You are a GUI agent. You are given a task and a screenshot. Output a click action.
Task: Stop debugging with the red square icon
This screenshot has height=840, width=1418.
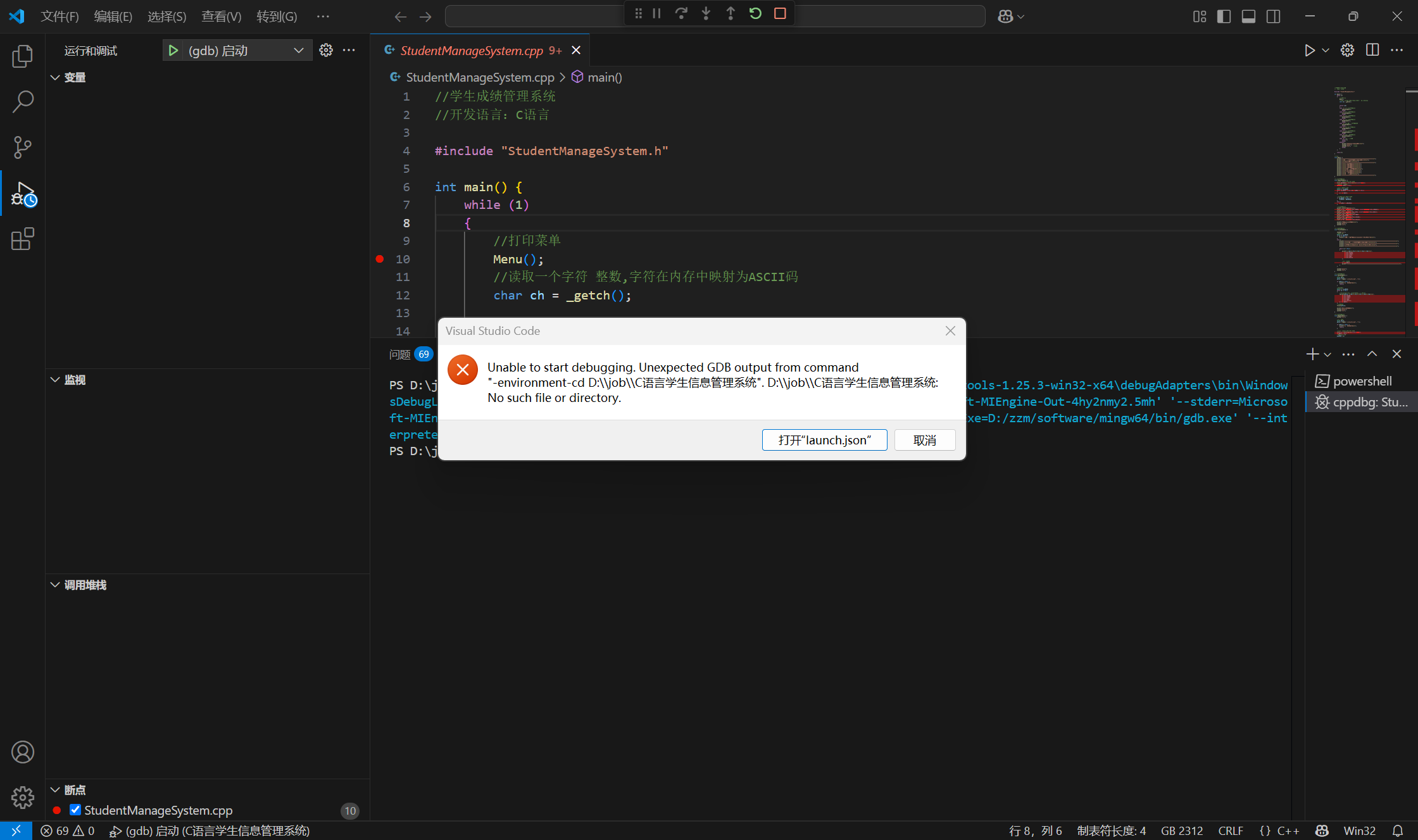pos(779,13)
